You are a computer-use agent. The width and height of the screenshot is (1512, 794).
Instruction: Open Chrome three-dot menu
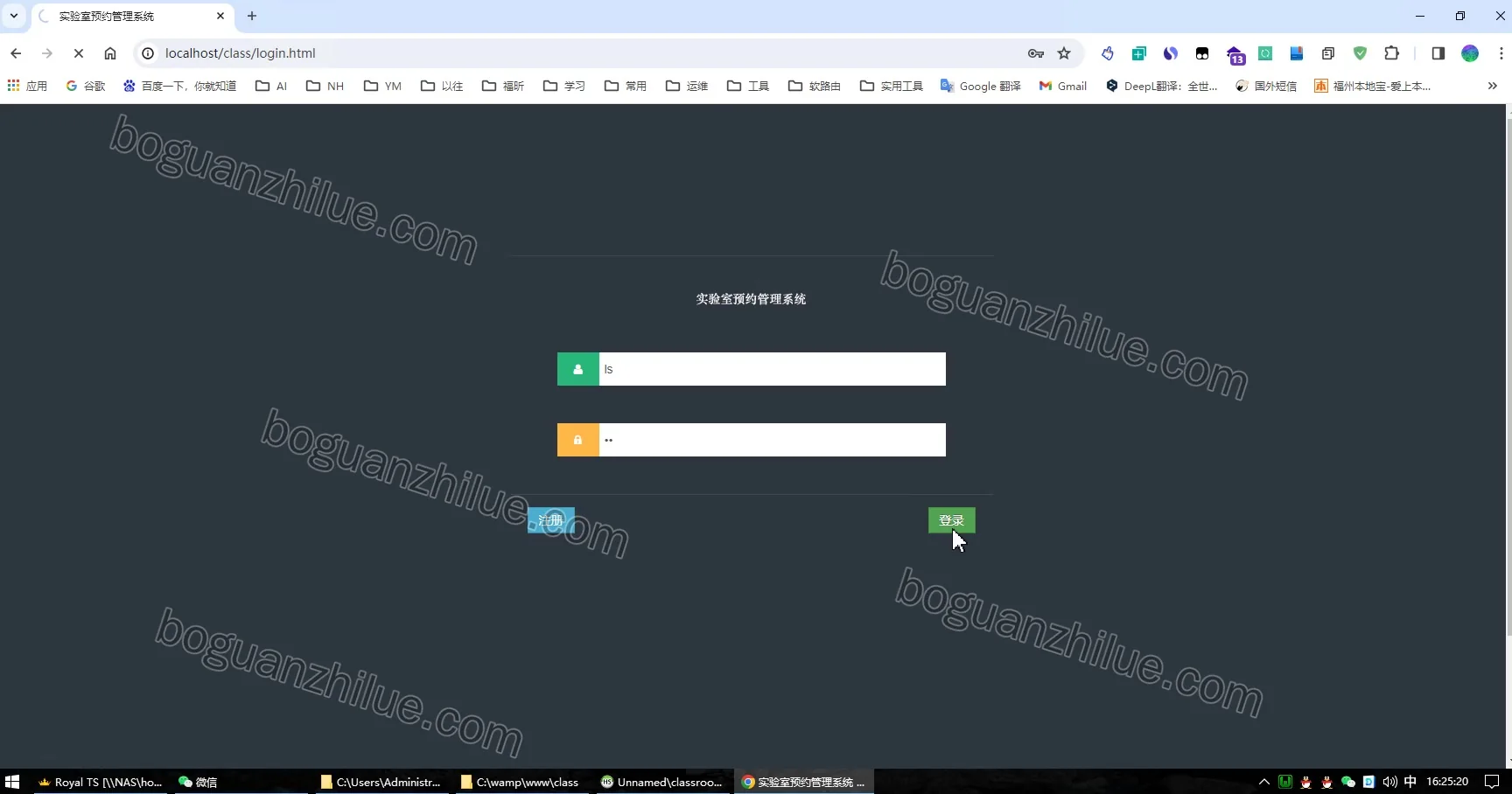coord(1501,53)
